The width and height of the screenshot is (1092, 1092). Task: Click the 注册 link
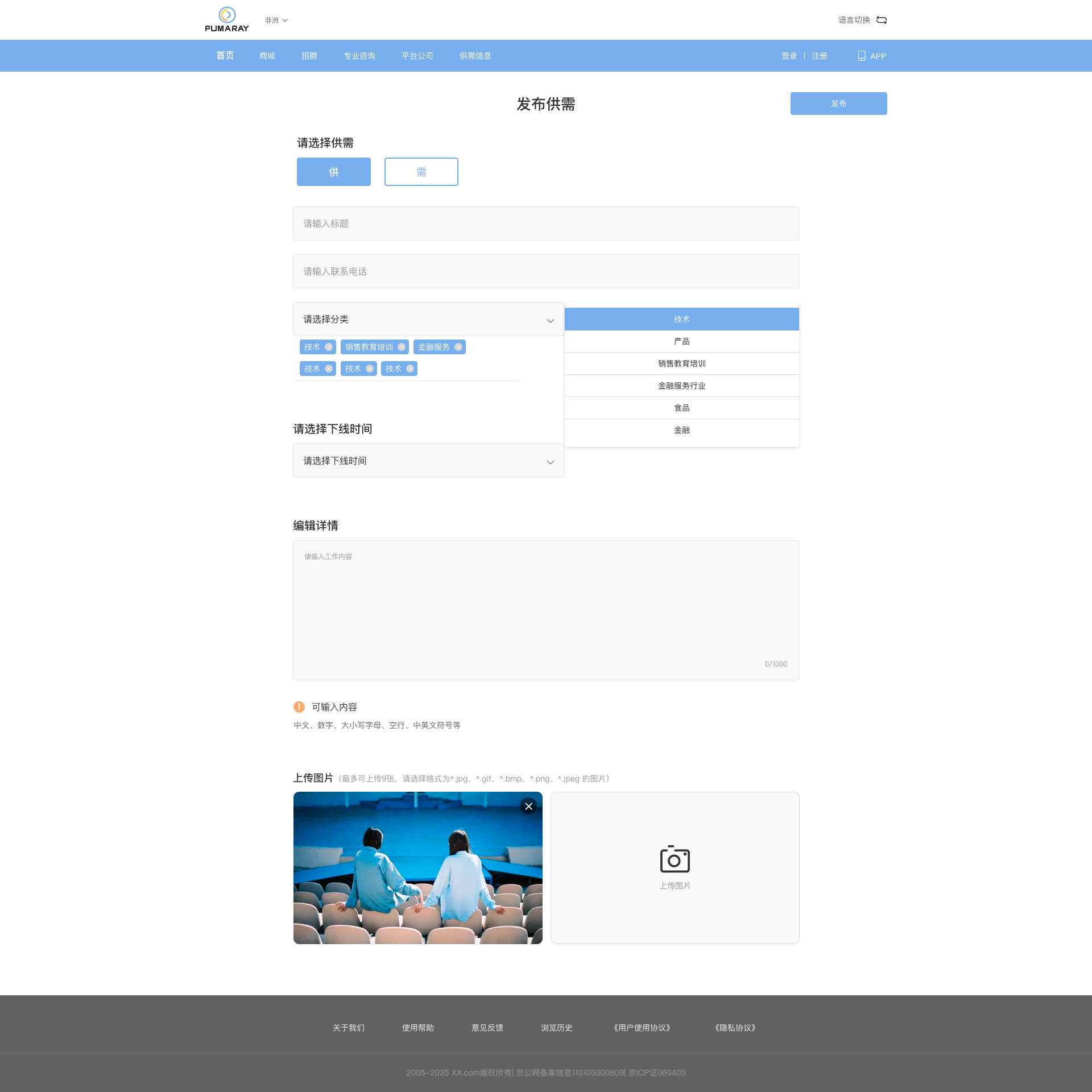click(820, 56)
